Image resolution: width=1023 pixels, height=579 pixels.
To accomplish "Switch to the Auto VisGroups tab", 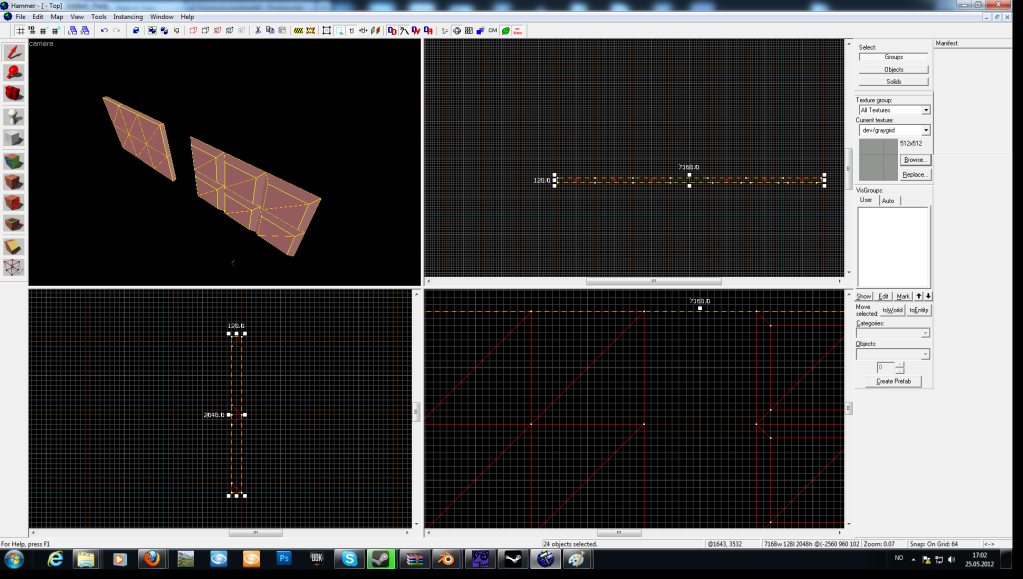I will pyautogui.click(x=888, y=200).
